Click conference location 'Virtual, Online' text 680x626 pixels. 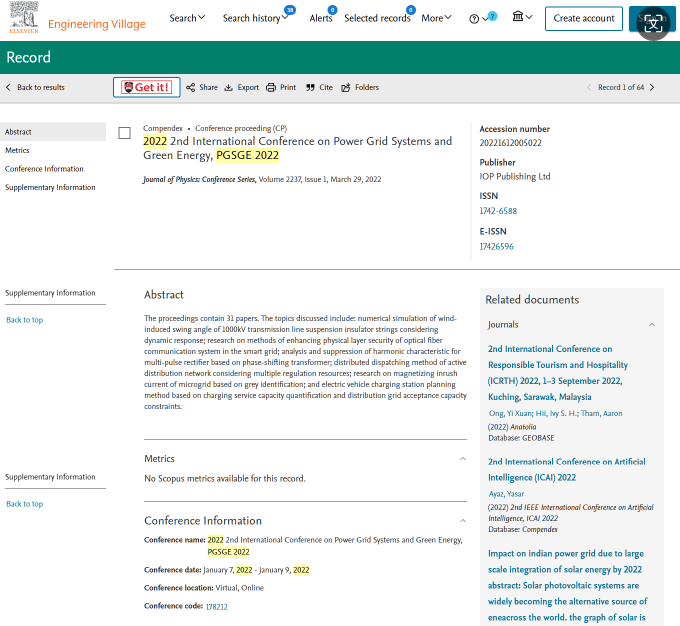pyautogui.click(x=239, y=588)
